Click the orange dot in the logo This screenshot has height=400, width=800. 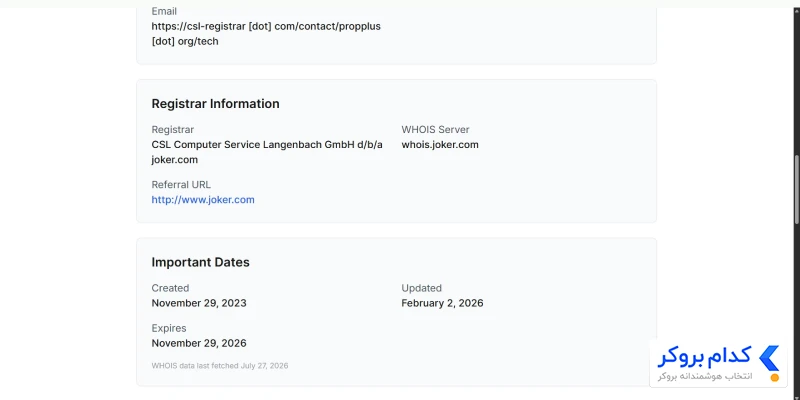point(774,378)
